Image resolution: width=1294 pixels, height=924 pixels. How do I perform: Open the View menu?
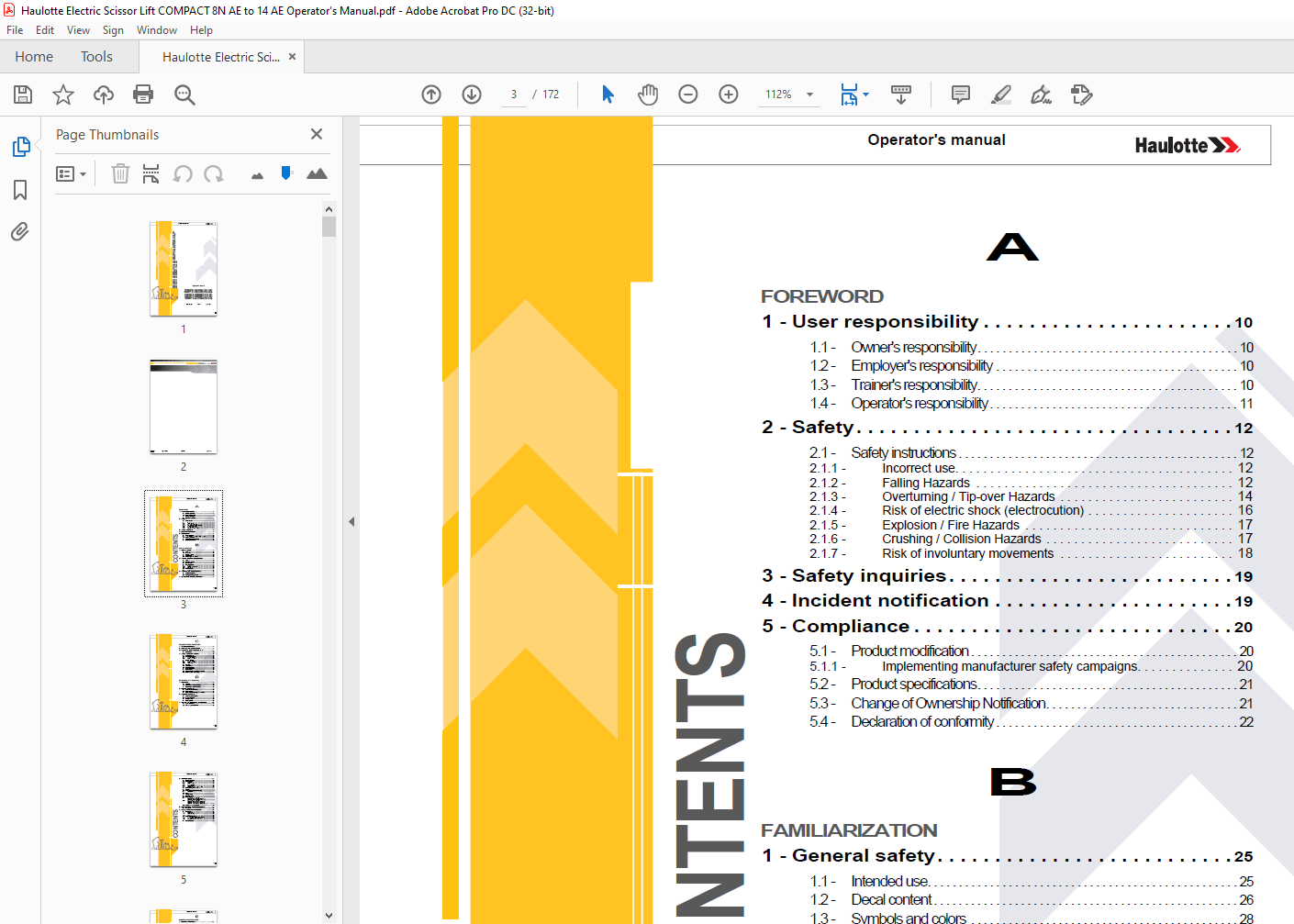[78, 30]
